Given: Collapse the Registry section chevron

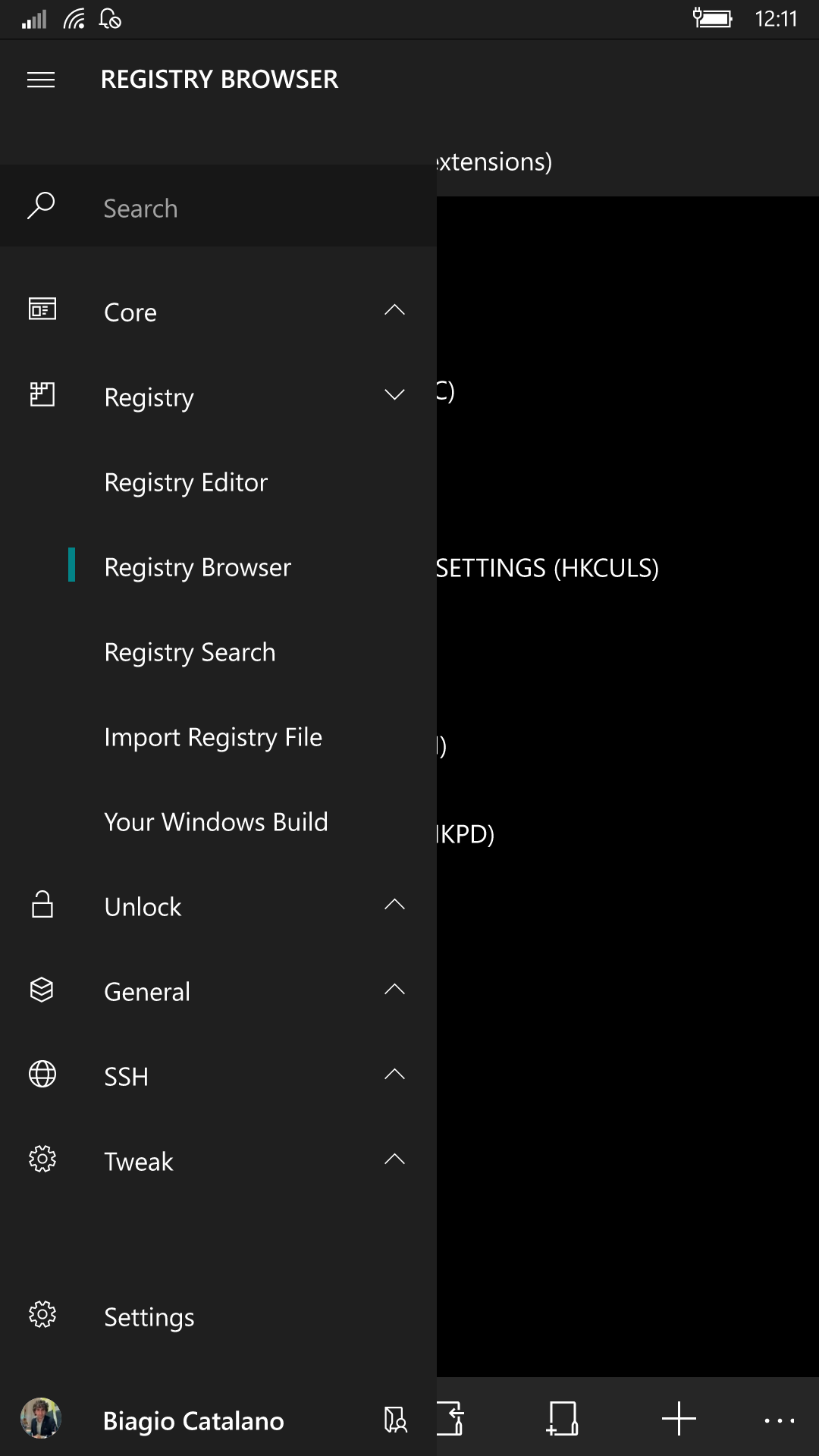Looking at the screenshot, I should tap(394, 394).
